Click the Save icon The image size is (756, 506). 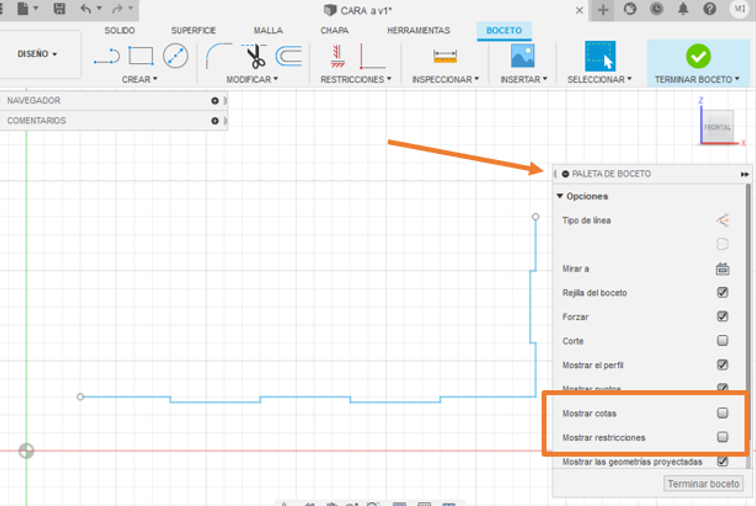59,9
